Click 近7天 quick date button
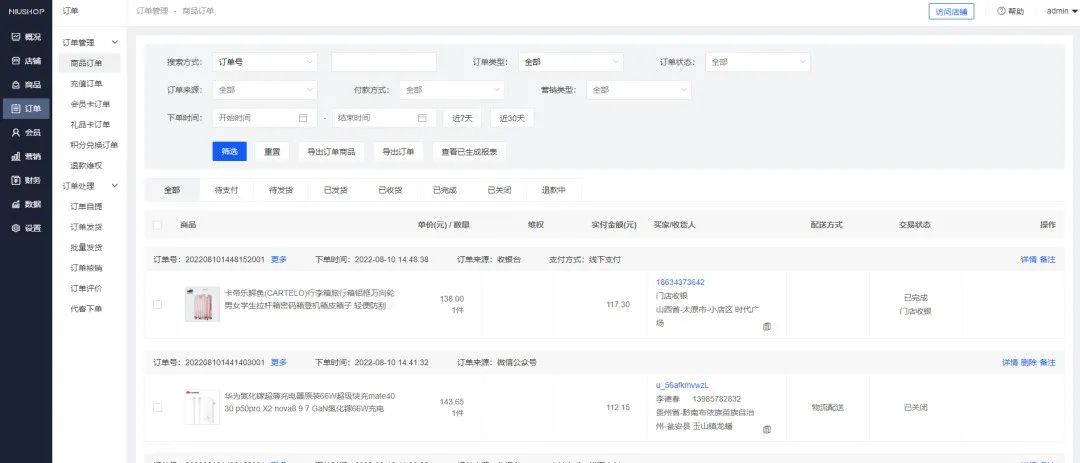The width and height of the screenshot is (1080, 463). [x=462, y=118]
